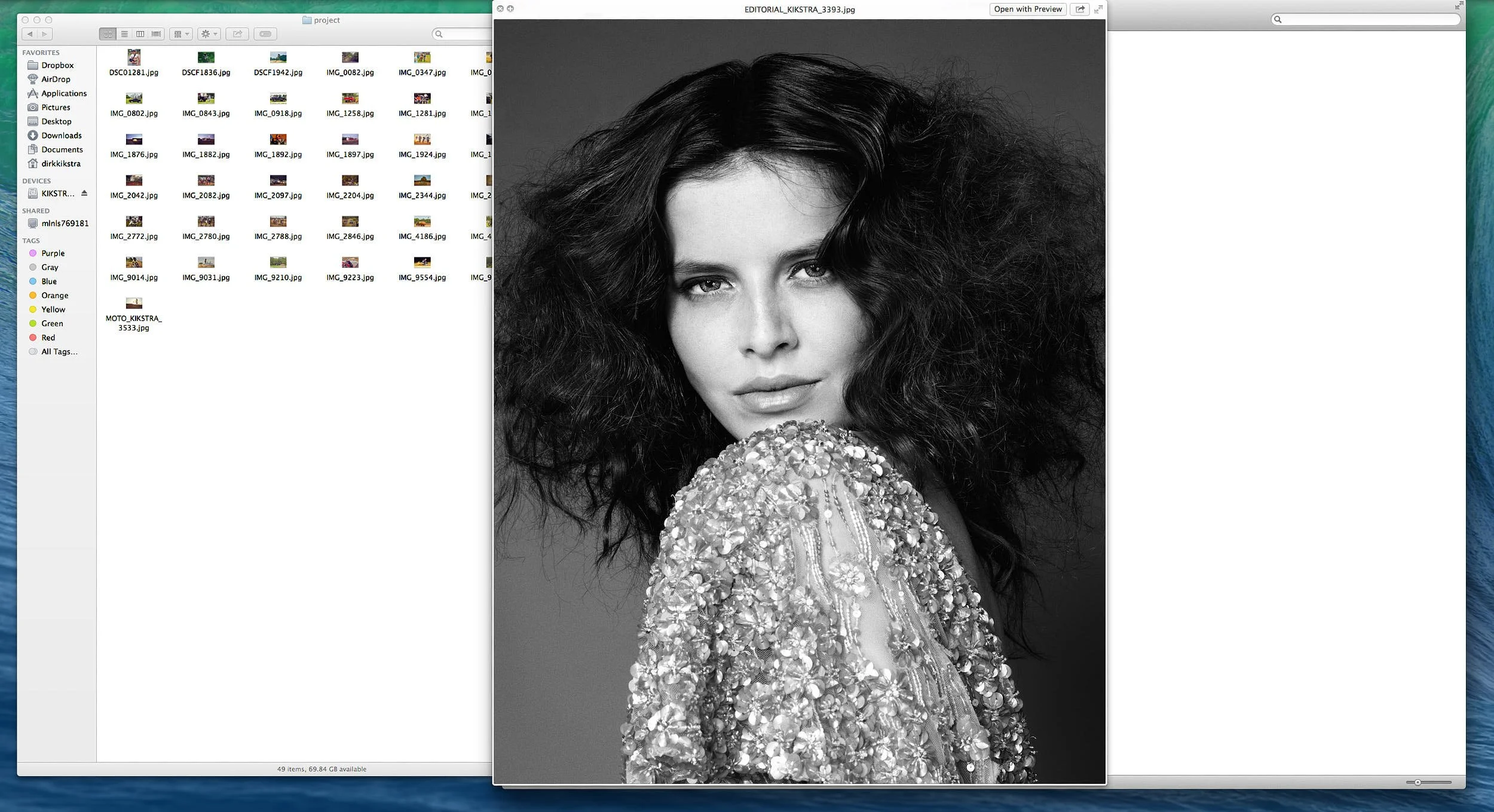1494x812 pixels.
Task: Click the Share button in the Finder toolbar
Action: pyautogui.click(x=237, y=34)
